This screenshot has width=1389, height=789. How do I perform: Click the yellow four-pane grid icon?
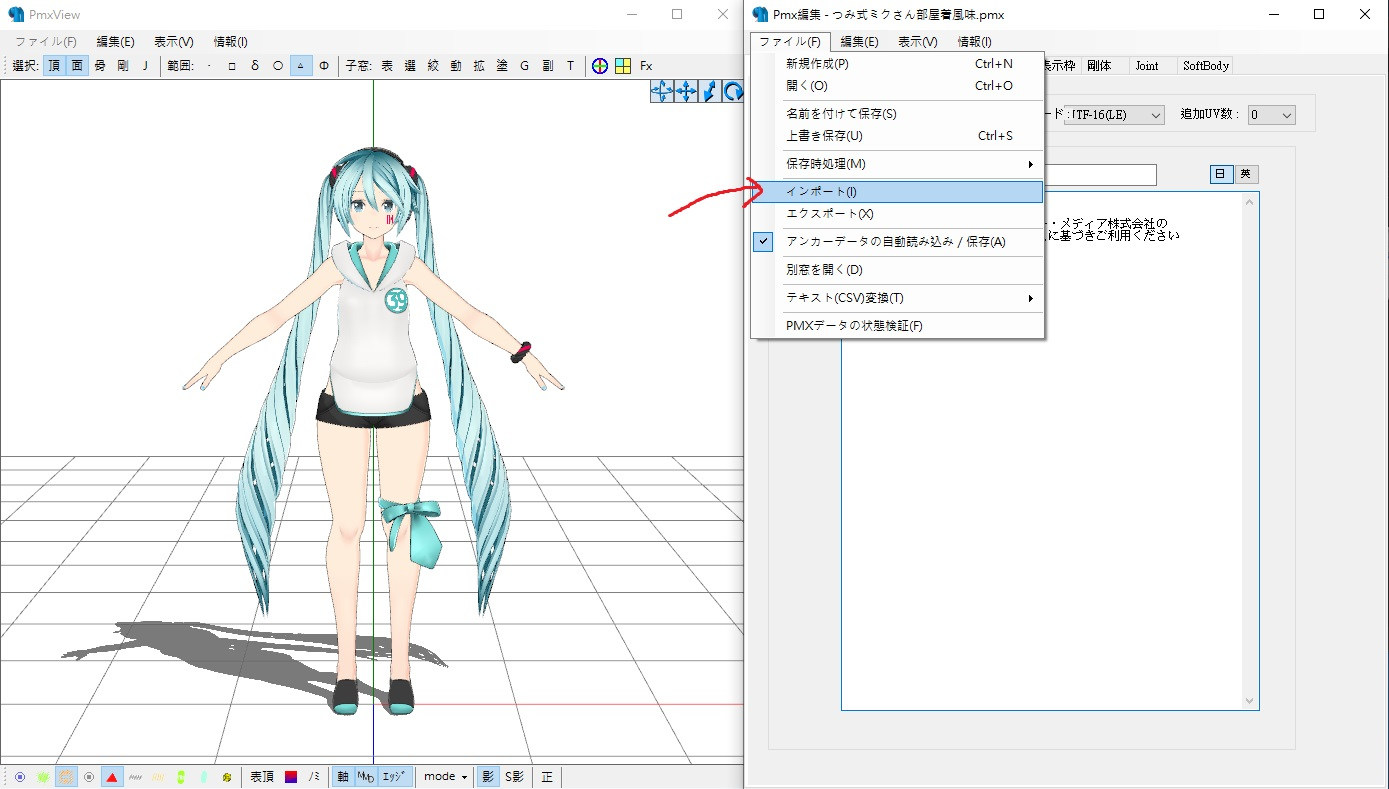click(x=623, y=66)
